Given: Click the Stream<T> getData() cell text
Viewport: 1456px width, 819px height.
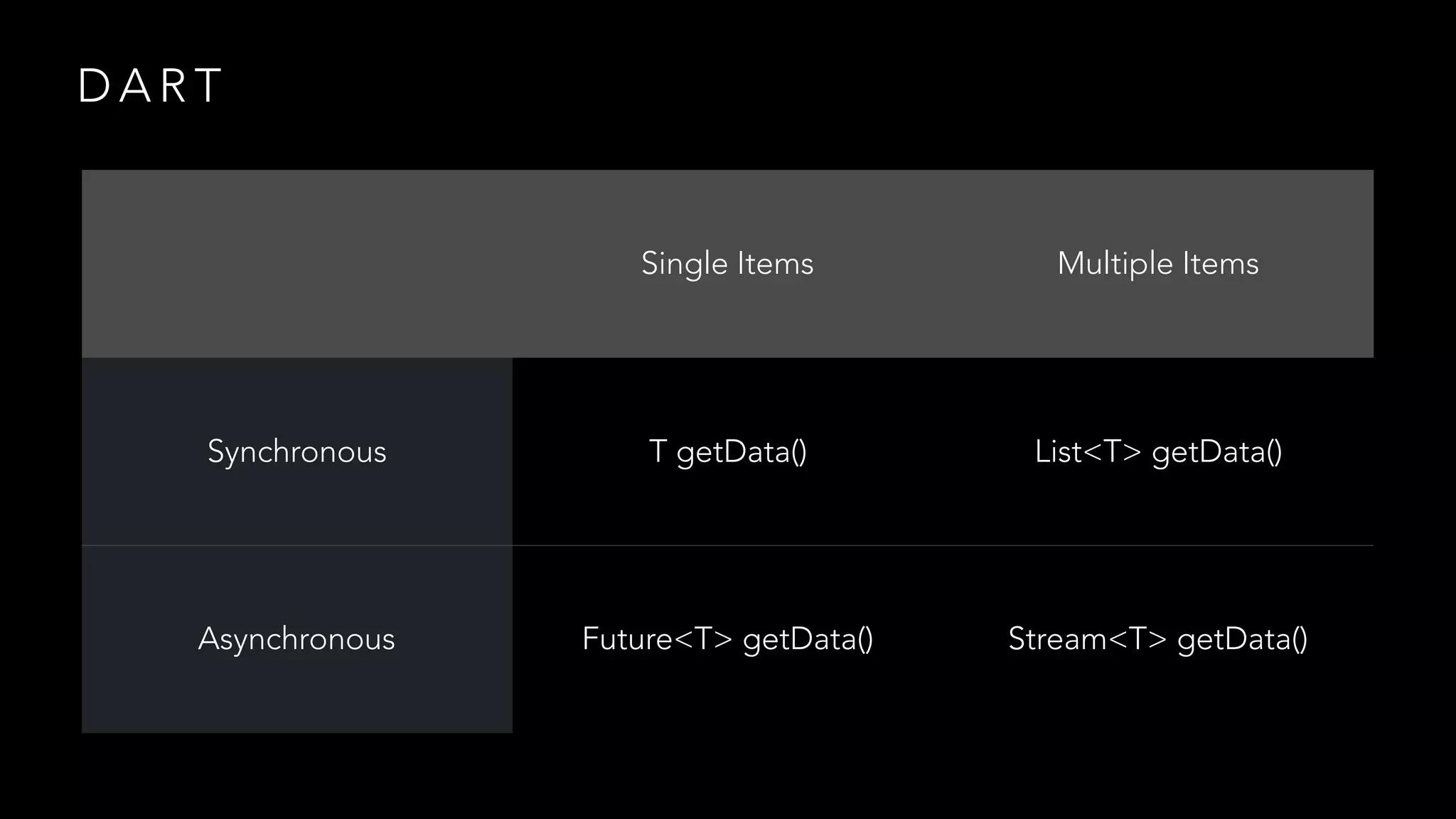Looking at the screenshot, I should [1157, 638].
